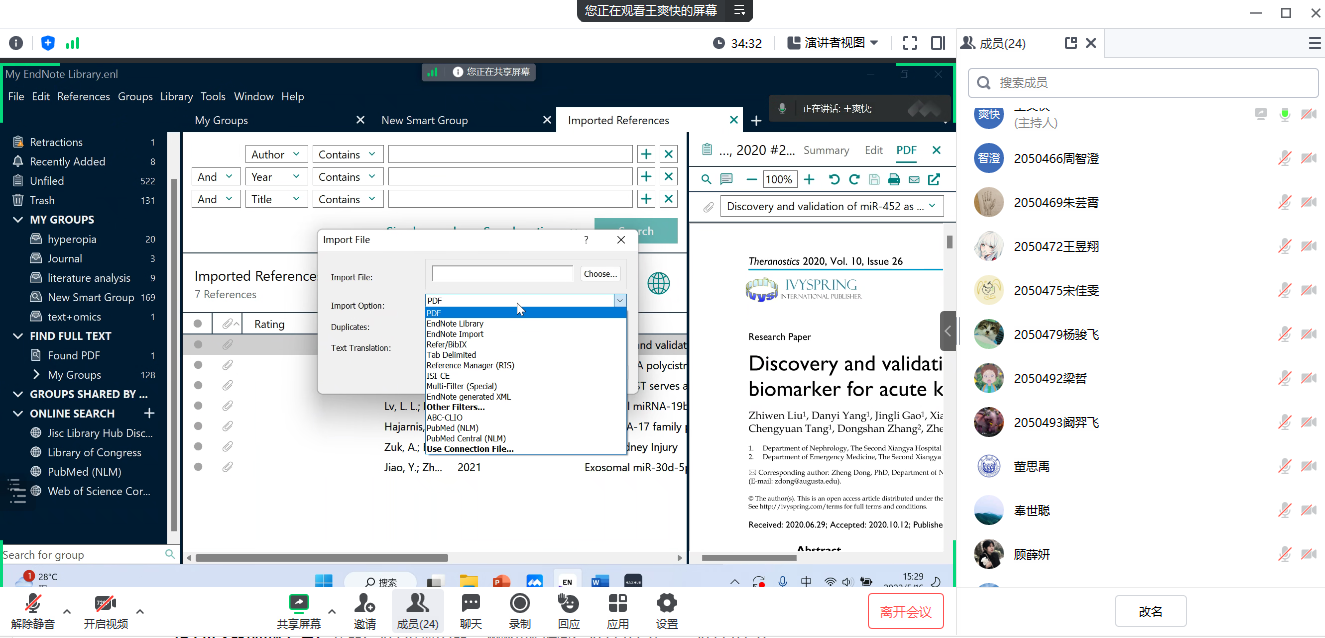Screen dimensions: 1325x638
Task: Collapse MY GROUPS section
Action: point(17,219)
